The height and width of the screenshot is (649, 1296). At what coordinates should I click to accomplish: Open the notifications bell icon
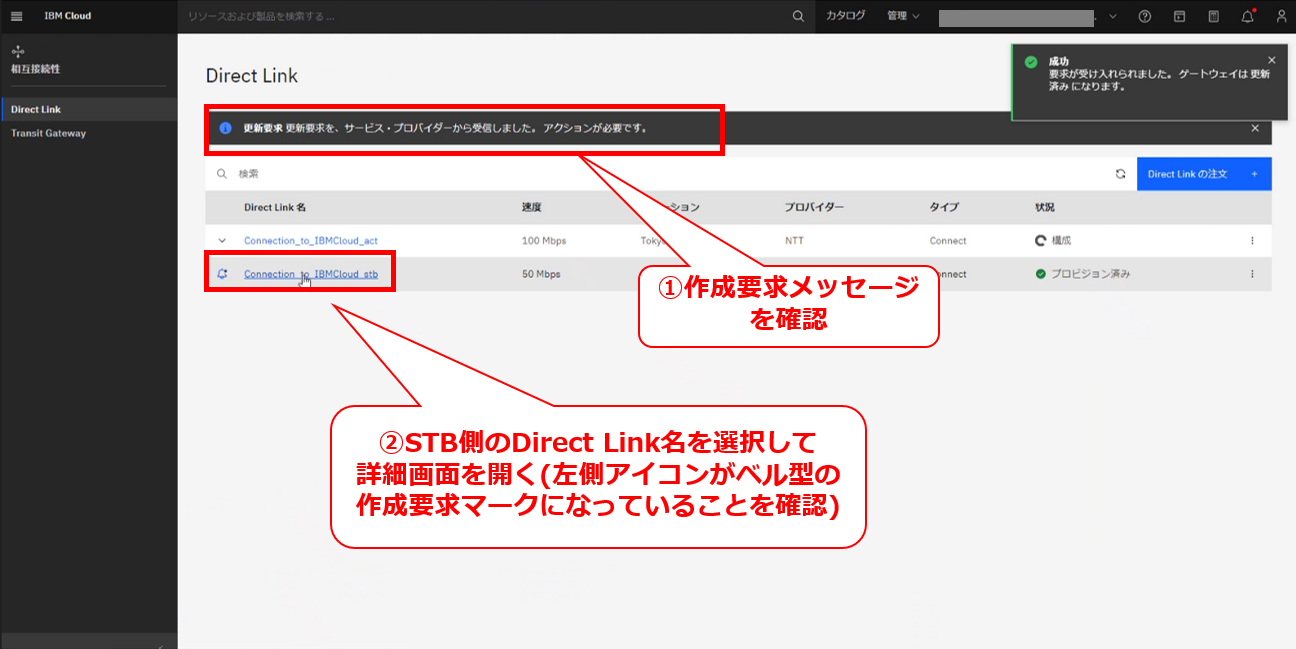click(1247, 17)
